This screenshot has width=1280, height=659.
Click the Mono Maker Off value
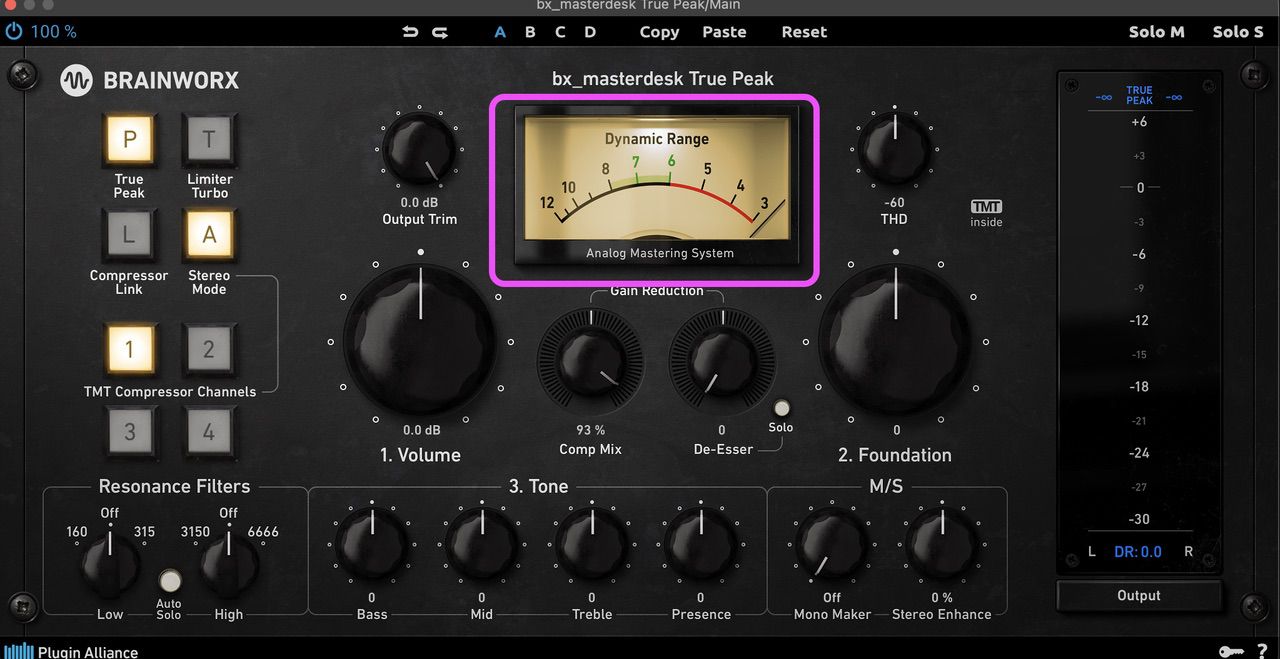(x=832, y=598)
